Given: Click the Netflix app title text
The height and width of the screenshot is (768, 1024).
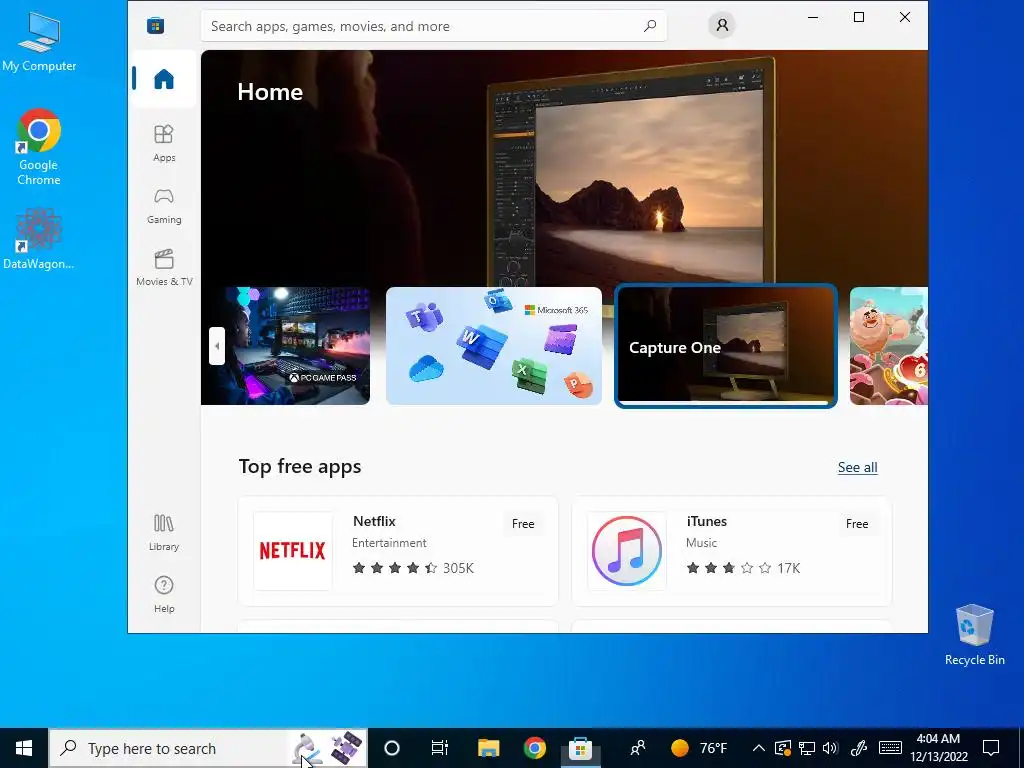Looking at the screenshot, I should tap(374, 521).
